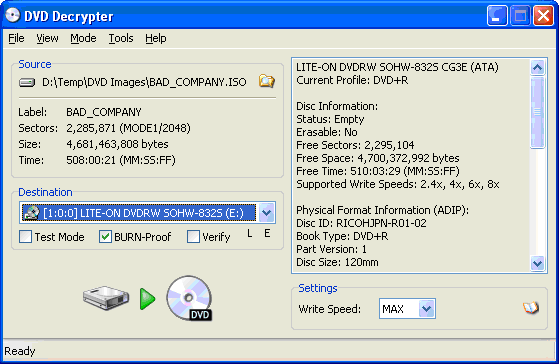Image resolution: width=559 pixels, height=364 pixels.
Task: Click 'LITE-ON DVDRW SOHW-832S CG3E (ATA)' header line
Action: 397,67
